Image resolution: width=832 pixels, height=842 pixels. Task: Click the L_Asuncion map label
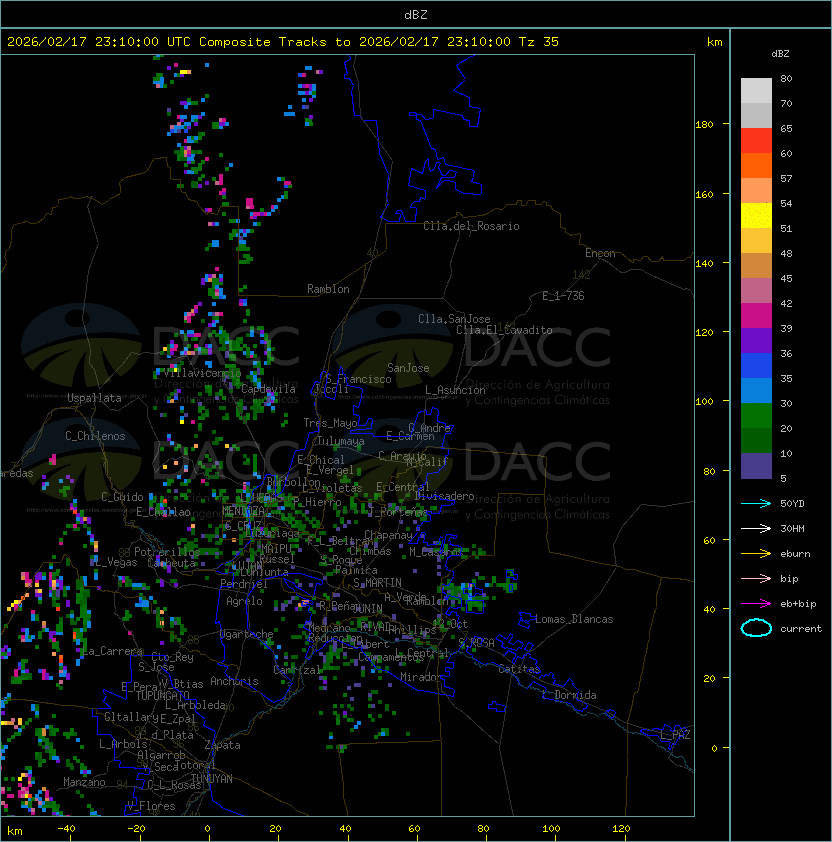point(455,390)
